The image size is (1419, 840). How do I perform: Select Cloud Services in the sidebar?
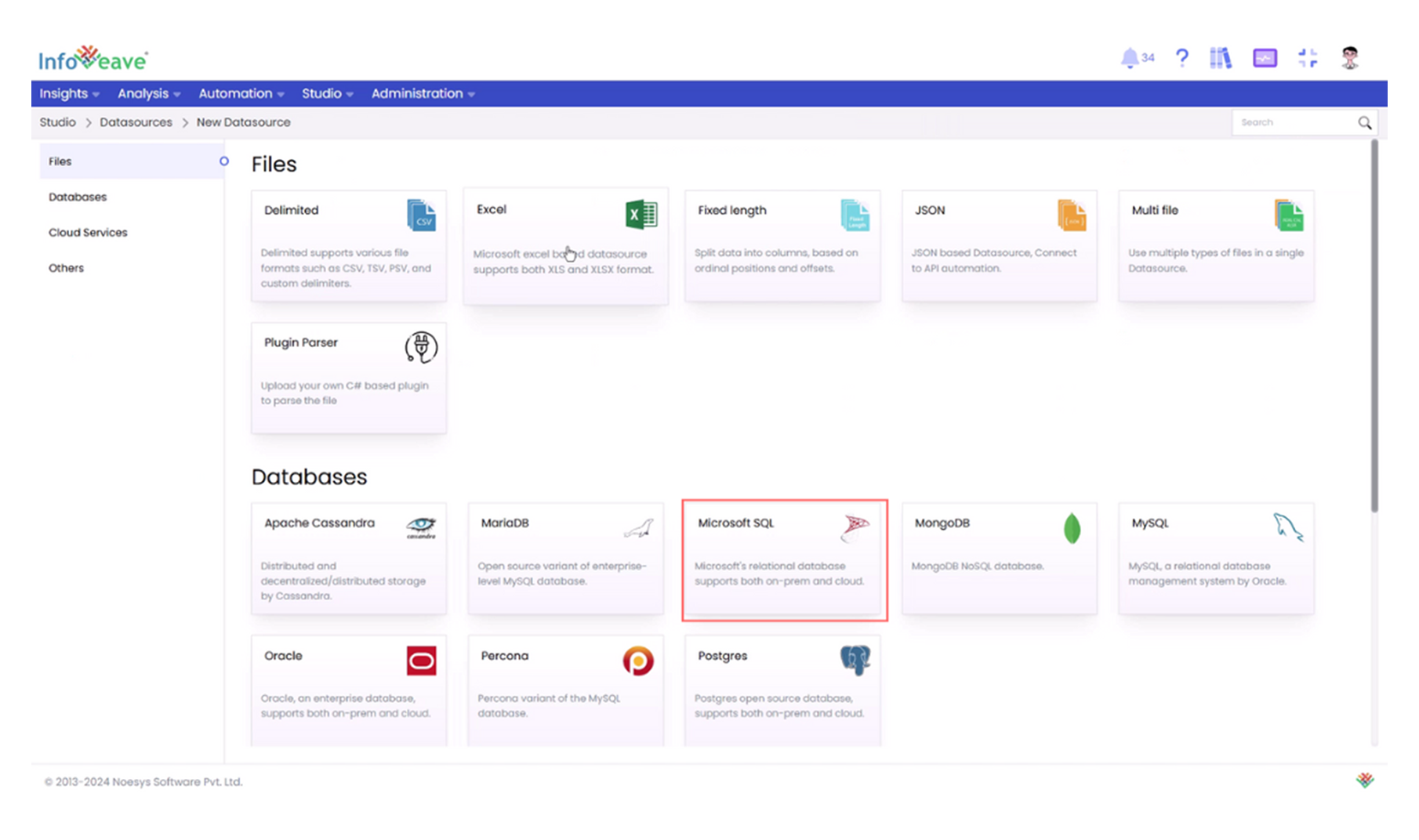(x=87, y=232)
